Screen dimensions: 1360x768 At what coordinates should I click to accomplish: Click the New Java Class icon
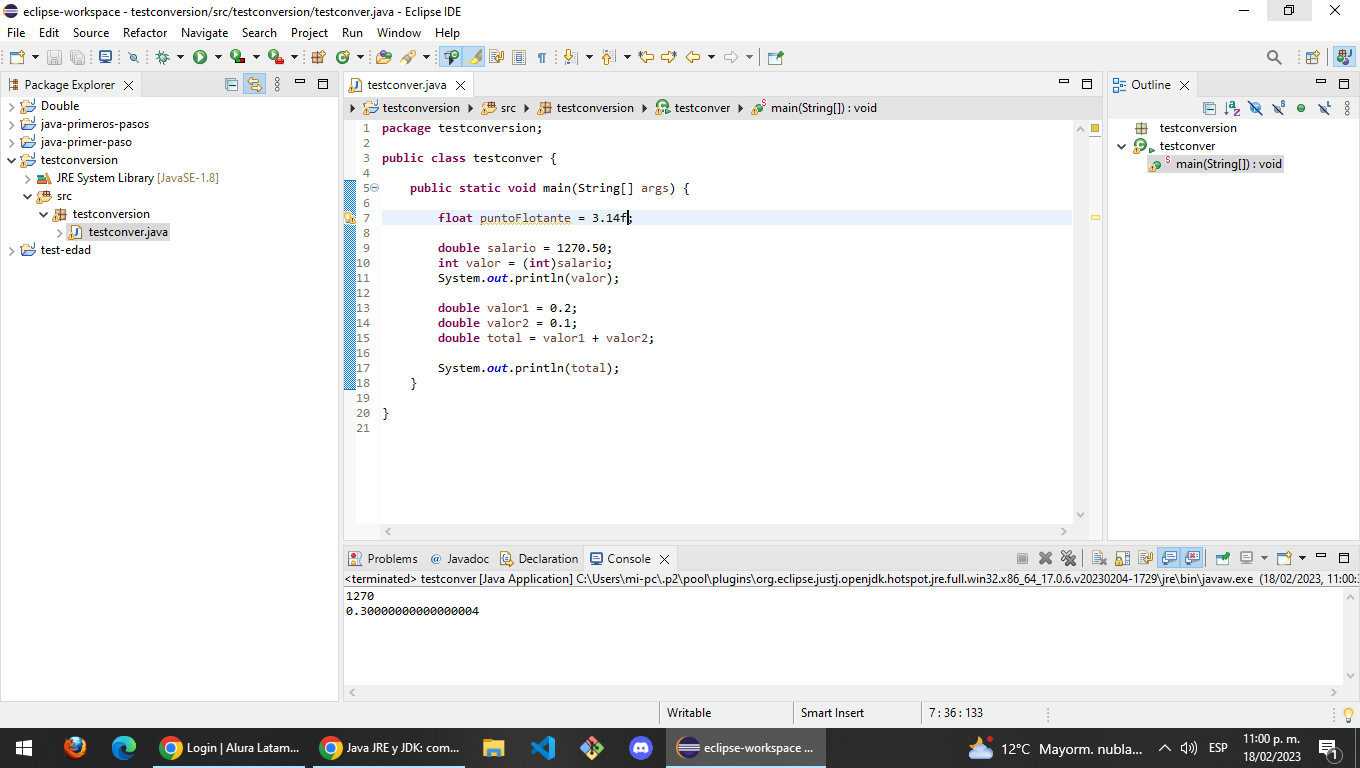(x=343, y=57)
